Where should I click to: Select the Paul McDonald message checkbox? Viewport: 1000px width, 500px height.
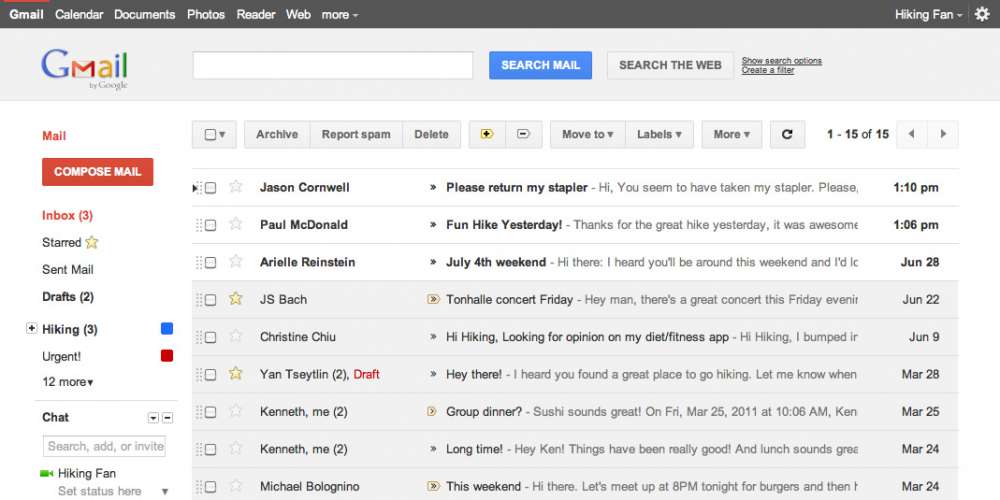point(210,225)
